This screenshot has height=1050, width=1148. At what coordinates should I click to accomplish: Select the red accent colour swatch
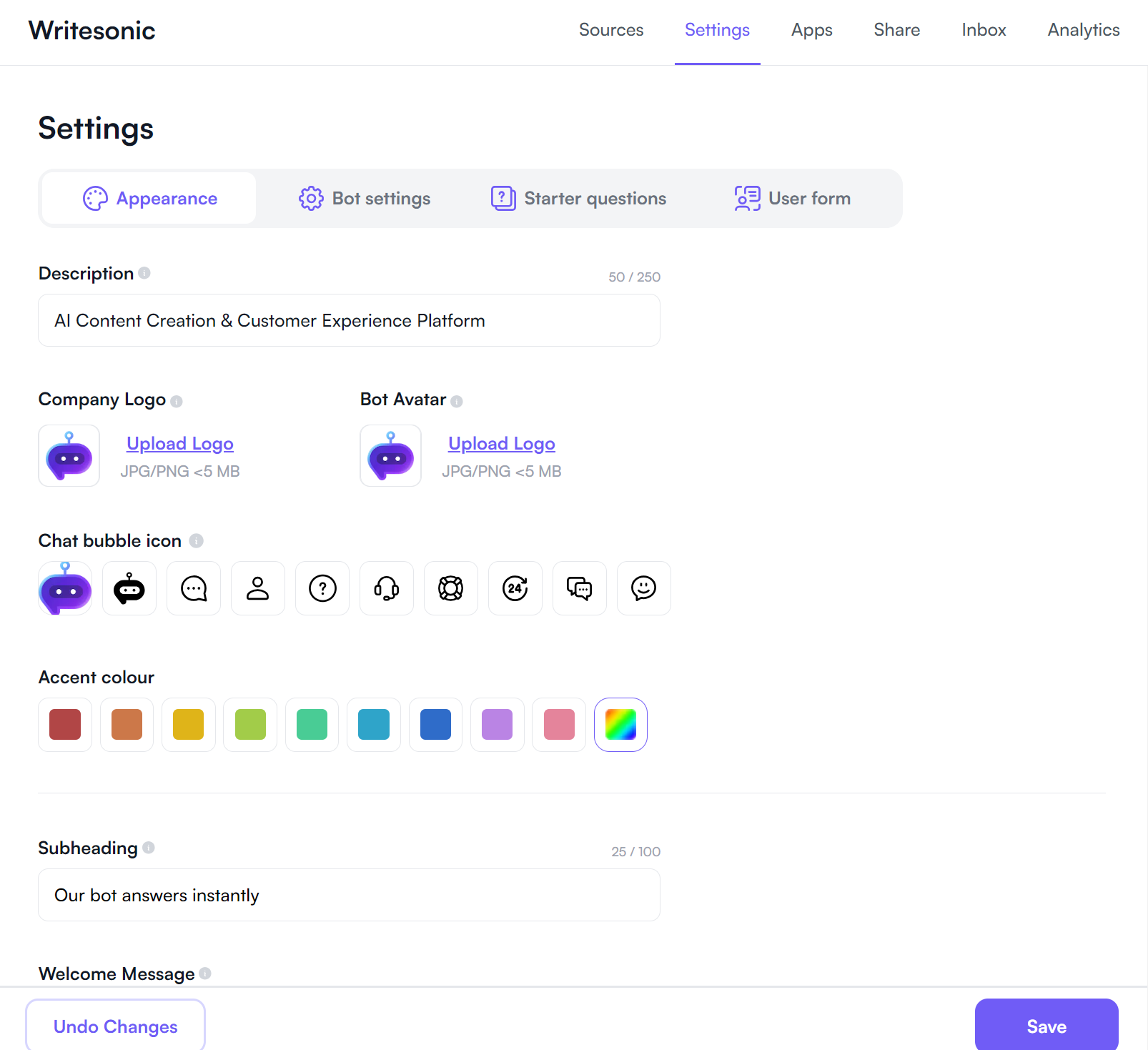[x=65, y=725]
